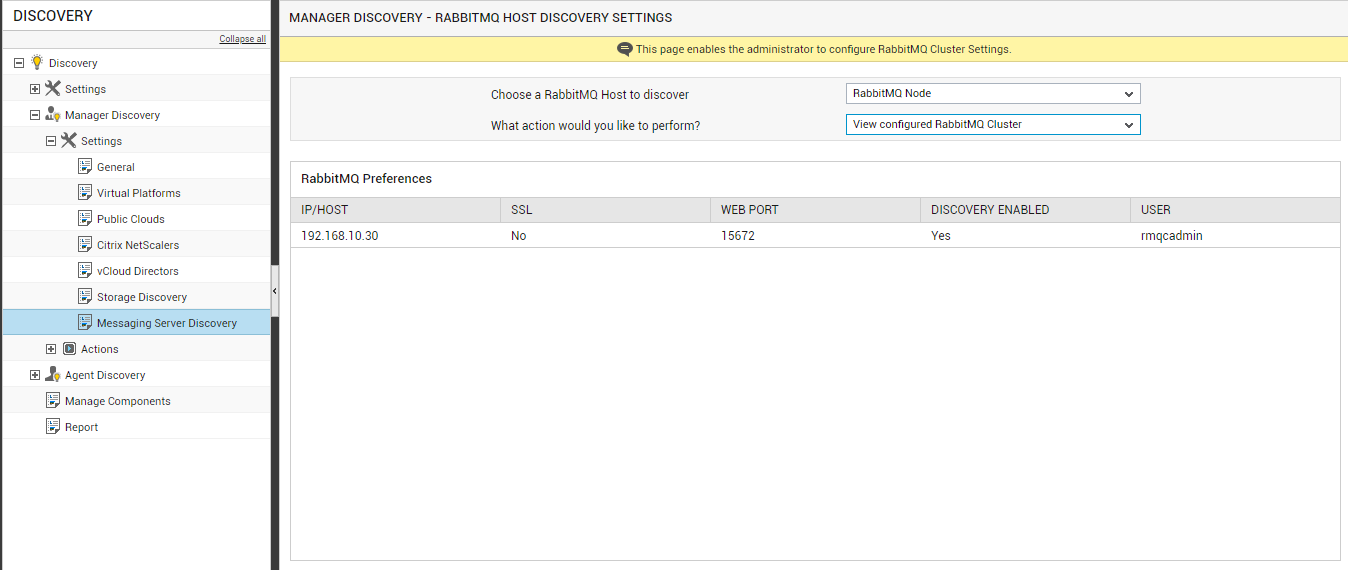The height and width of the screenshot is (570, 1348).
Task: Click the Discovery Enabled value Yes
Action: point(941,236)
